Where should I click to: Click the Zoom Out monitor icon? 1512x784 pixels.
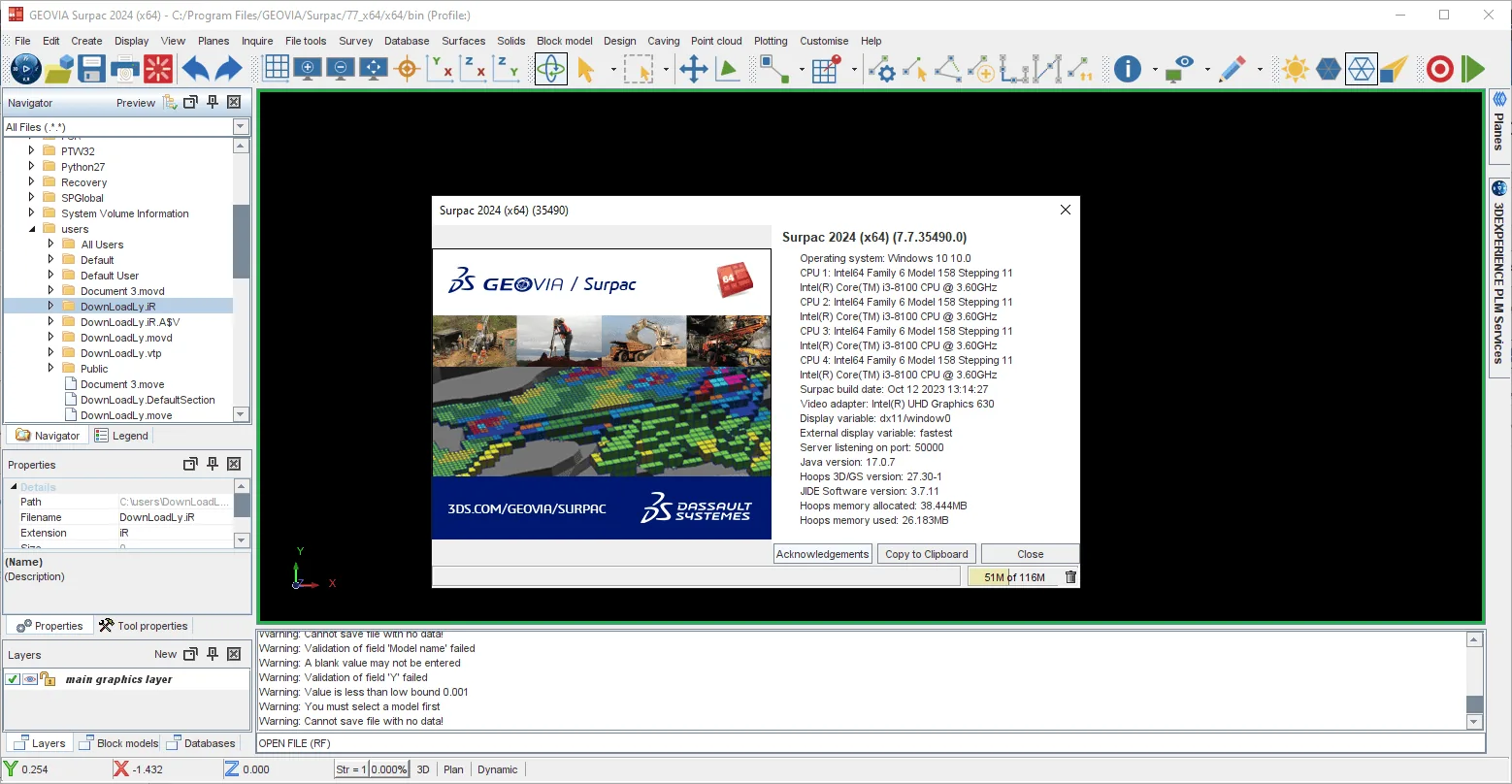pyautogui.click(x=341, y=69)
